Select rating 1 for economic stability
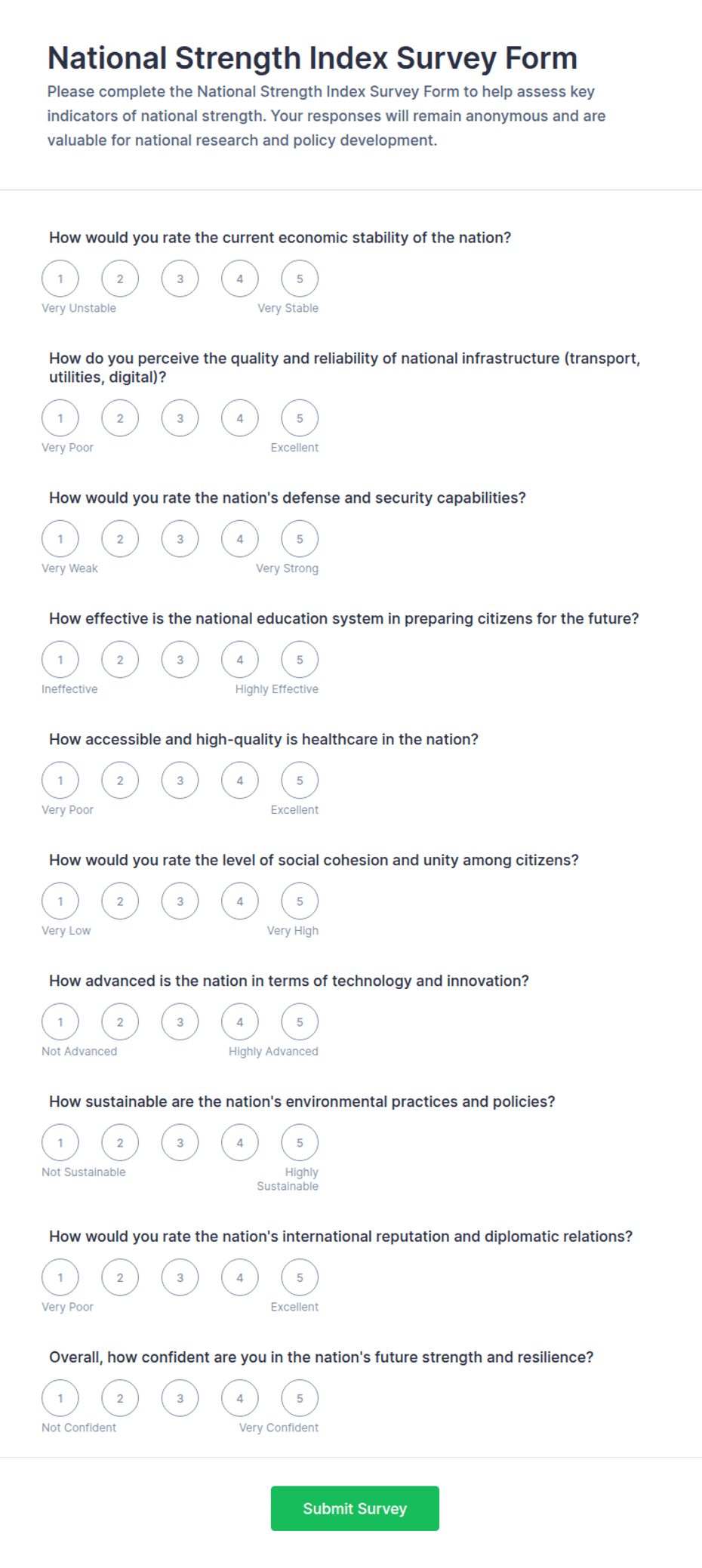Viewport: 702px width, 1568px height. [60, 279]
